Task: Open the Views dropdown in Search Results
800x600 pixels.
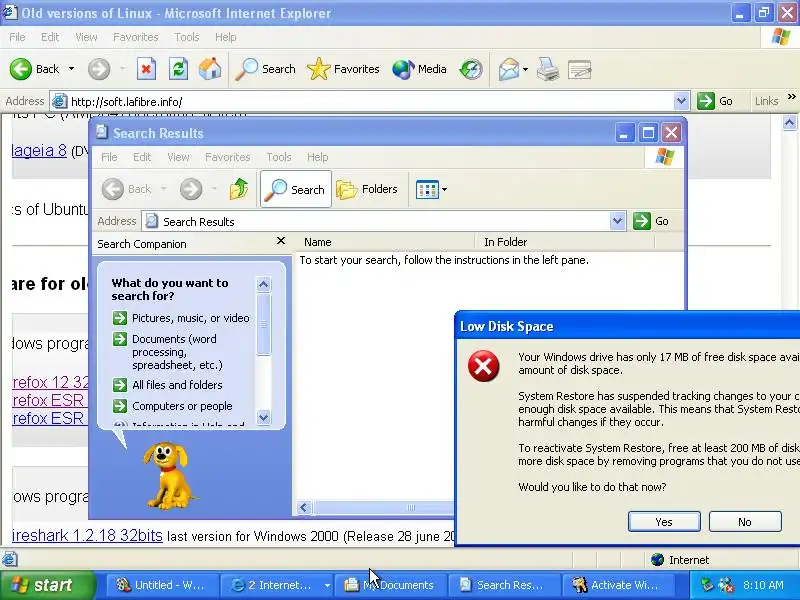Action: click(x=431, y=189)
